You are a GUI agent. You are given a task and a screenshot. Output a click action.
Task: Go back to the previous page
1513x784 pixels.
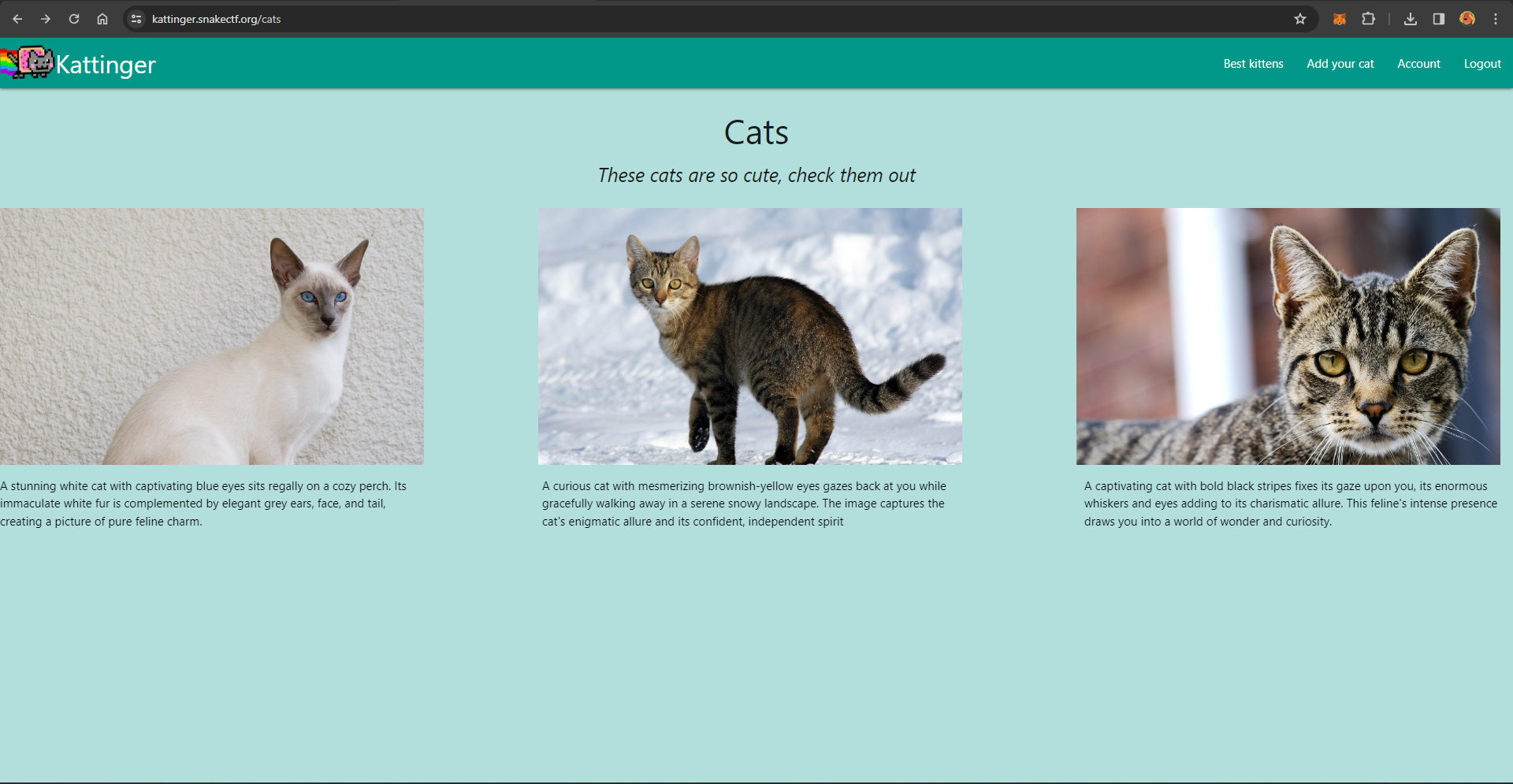click(17, 19)
